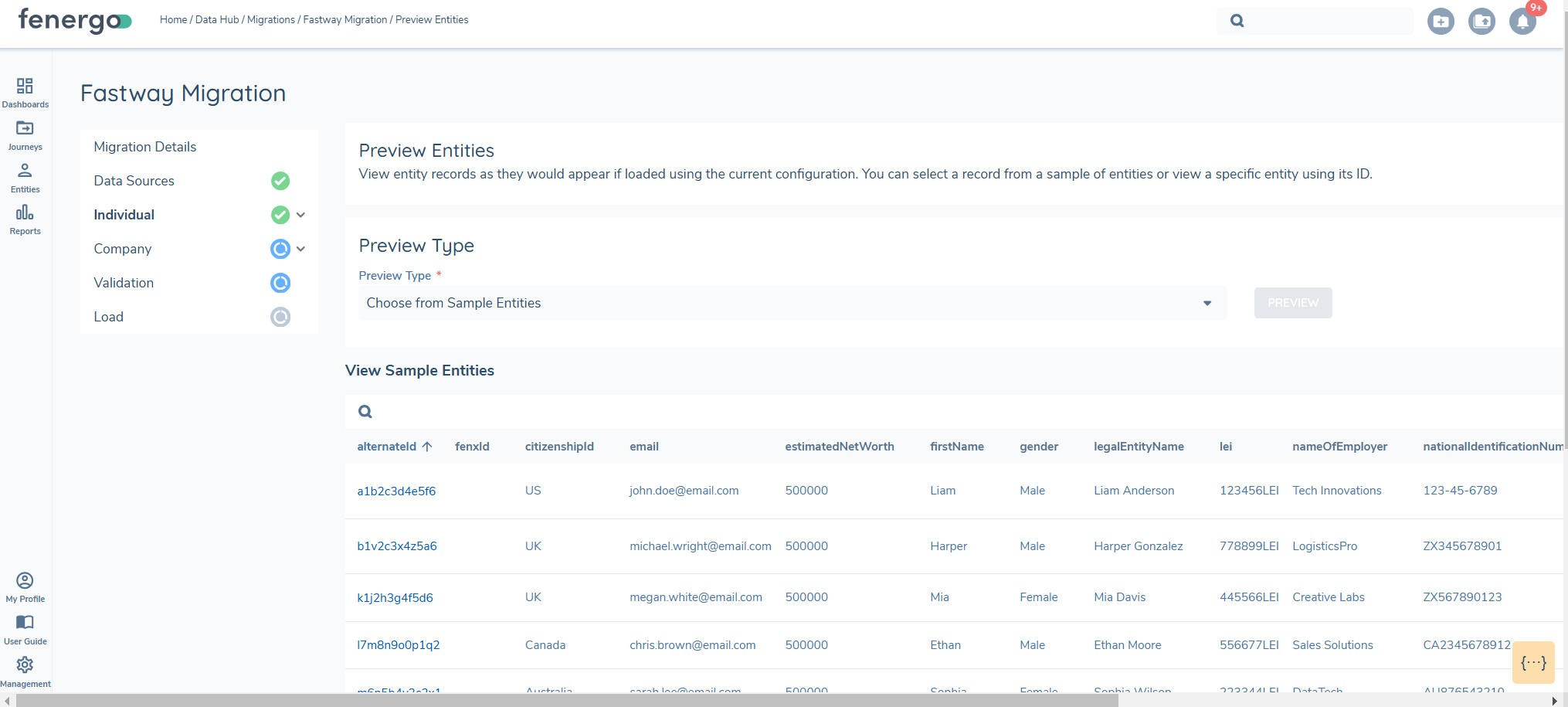Open entity record a1b2c3d4e5f6
This screenshot has height=707, width=1568.
pyautogui.click(x=396, y=491)
